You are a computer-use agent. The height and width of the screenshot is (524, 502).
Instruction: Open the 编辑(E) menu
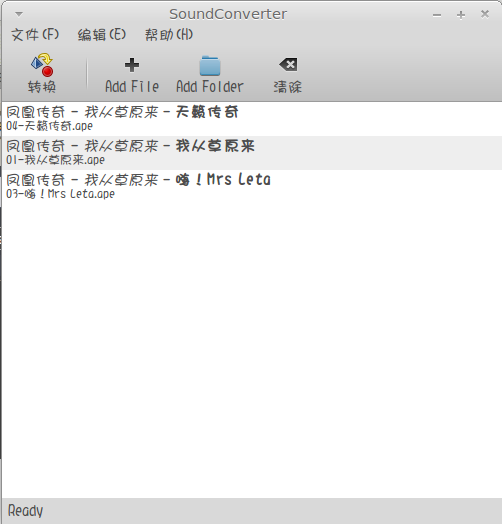click(x=102, y=34)
